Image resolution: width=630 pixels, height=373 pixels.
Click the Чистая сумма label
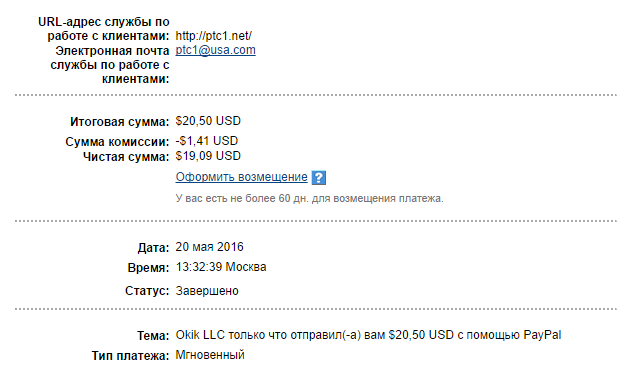pyautogui.click(x=126, y=157)
